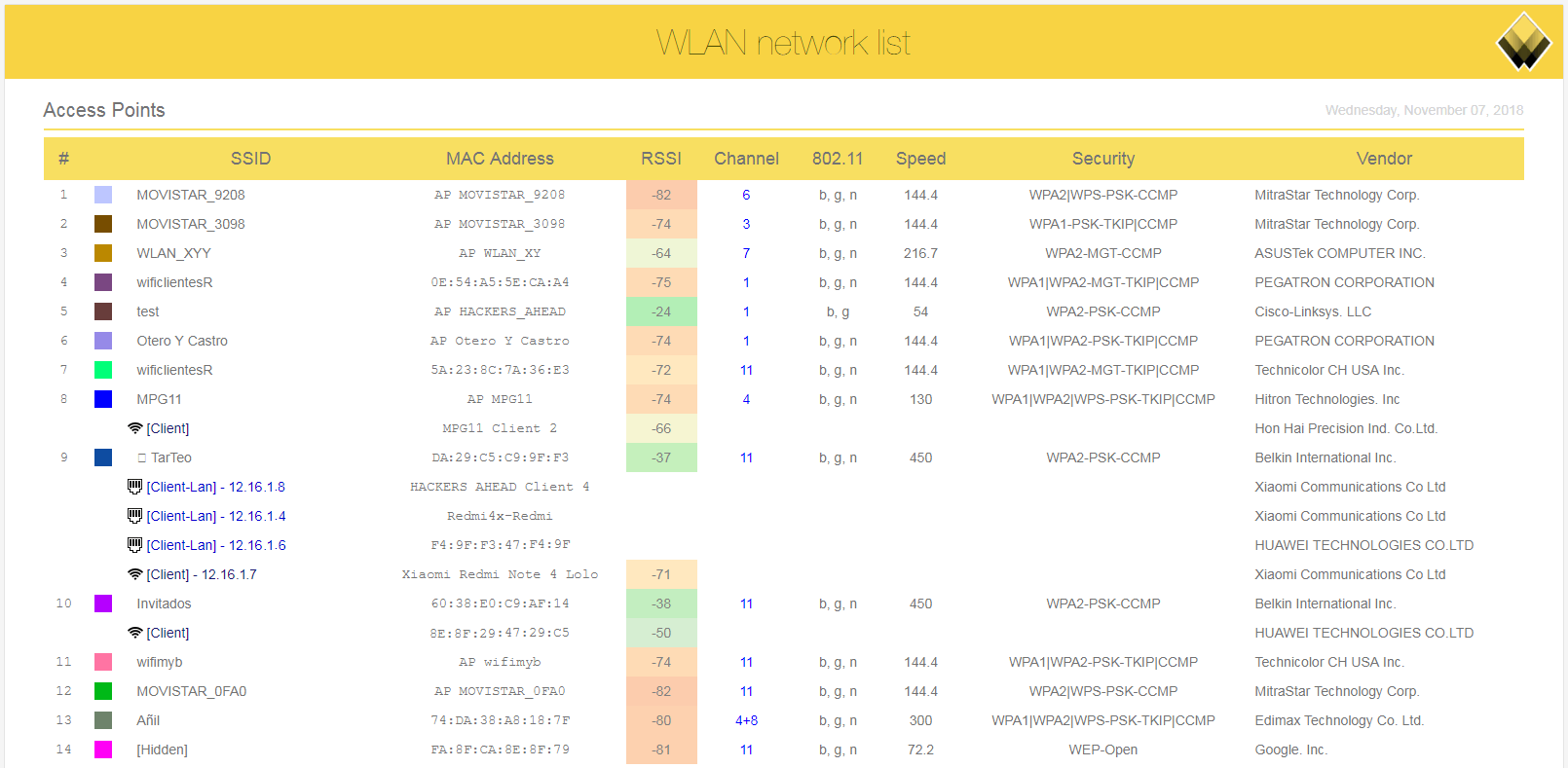Screen dimensions: 1568x768
Task: Select the blue swatch for MPG11
Action: click(x=103, y=399)
